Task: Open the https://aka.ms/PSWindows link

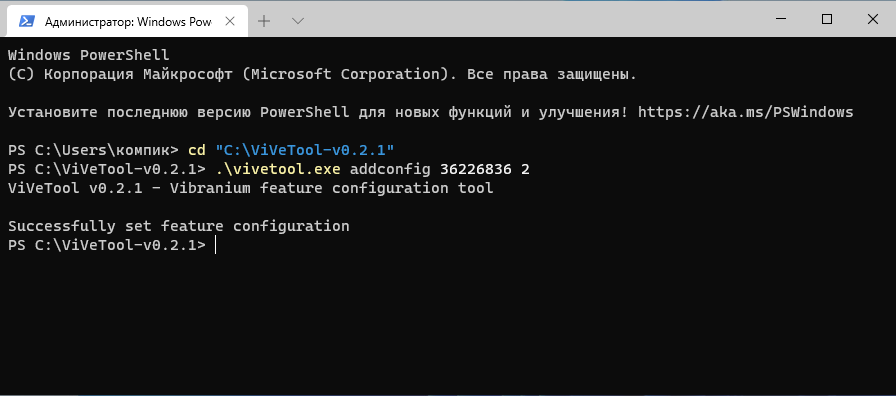Action: click(745, 112)
